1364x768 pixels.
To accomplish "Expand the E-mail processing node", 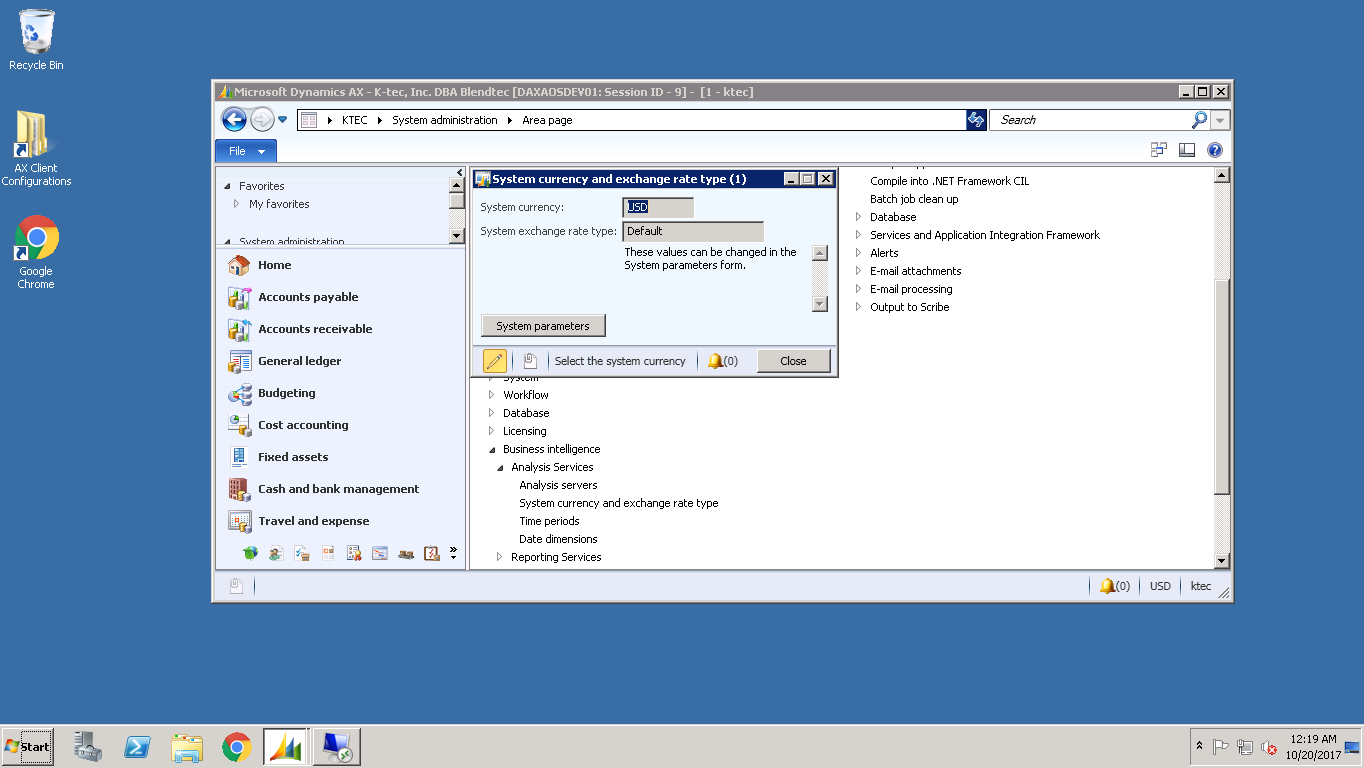I will coord(858,289).
